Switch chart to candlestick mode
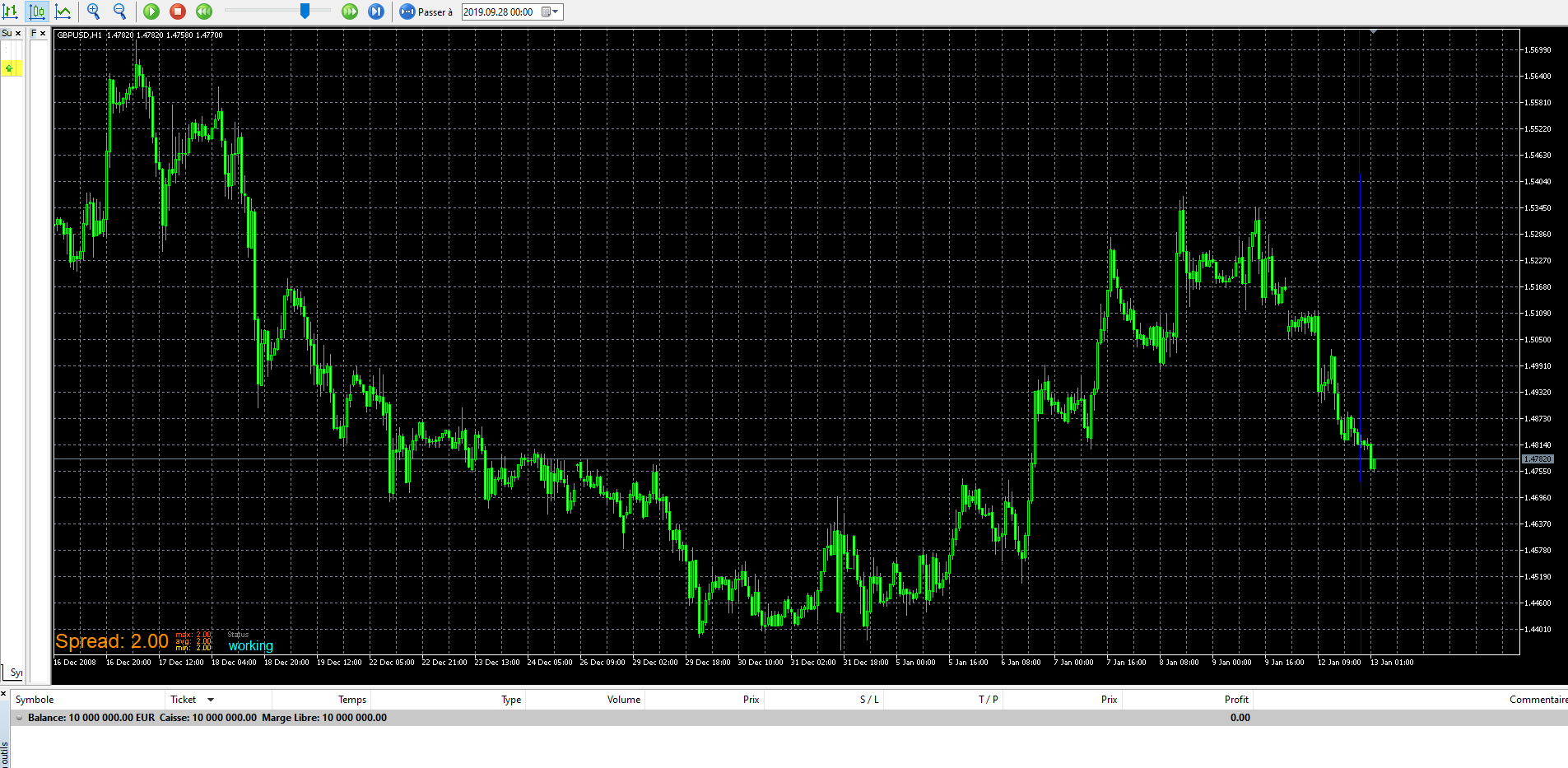1568x768 pixels. [x=37, y=12]
